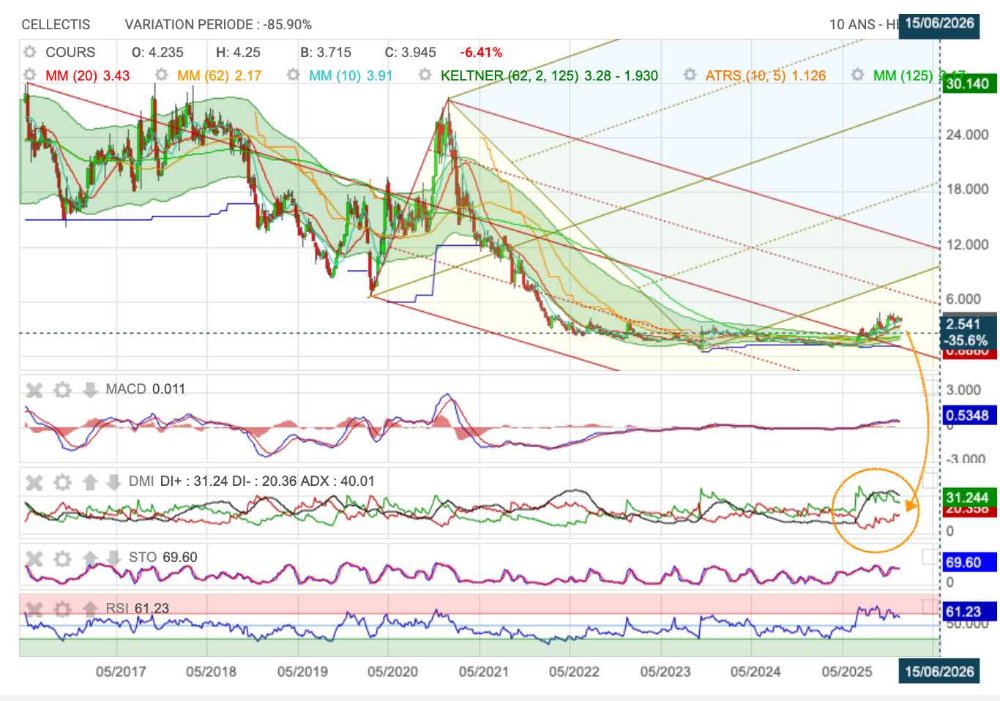Remove the STO indicator panel

[34, 559]
